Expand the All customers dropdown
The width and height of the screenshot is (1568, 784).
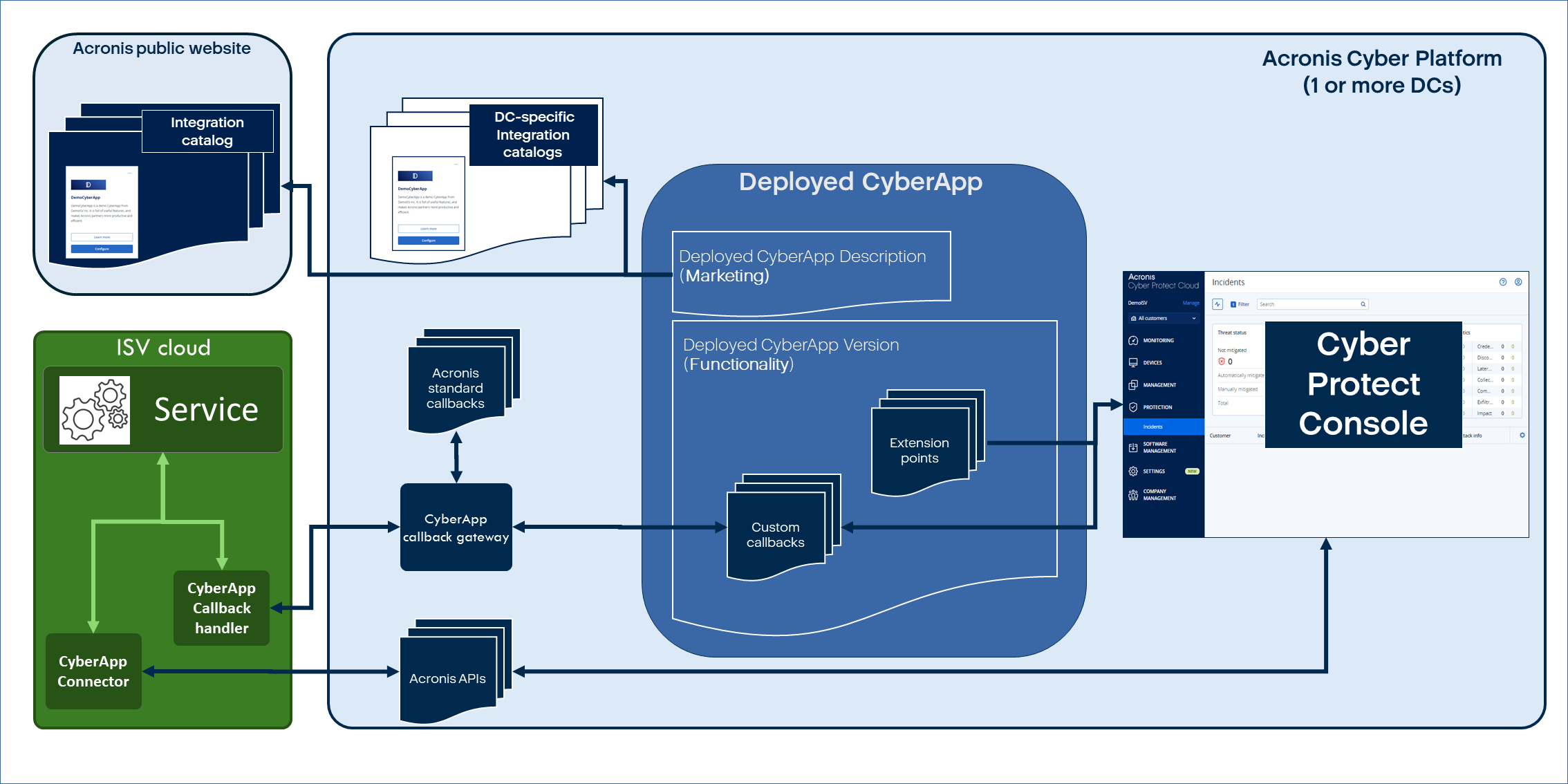(x=1164, y=318)
